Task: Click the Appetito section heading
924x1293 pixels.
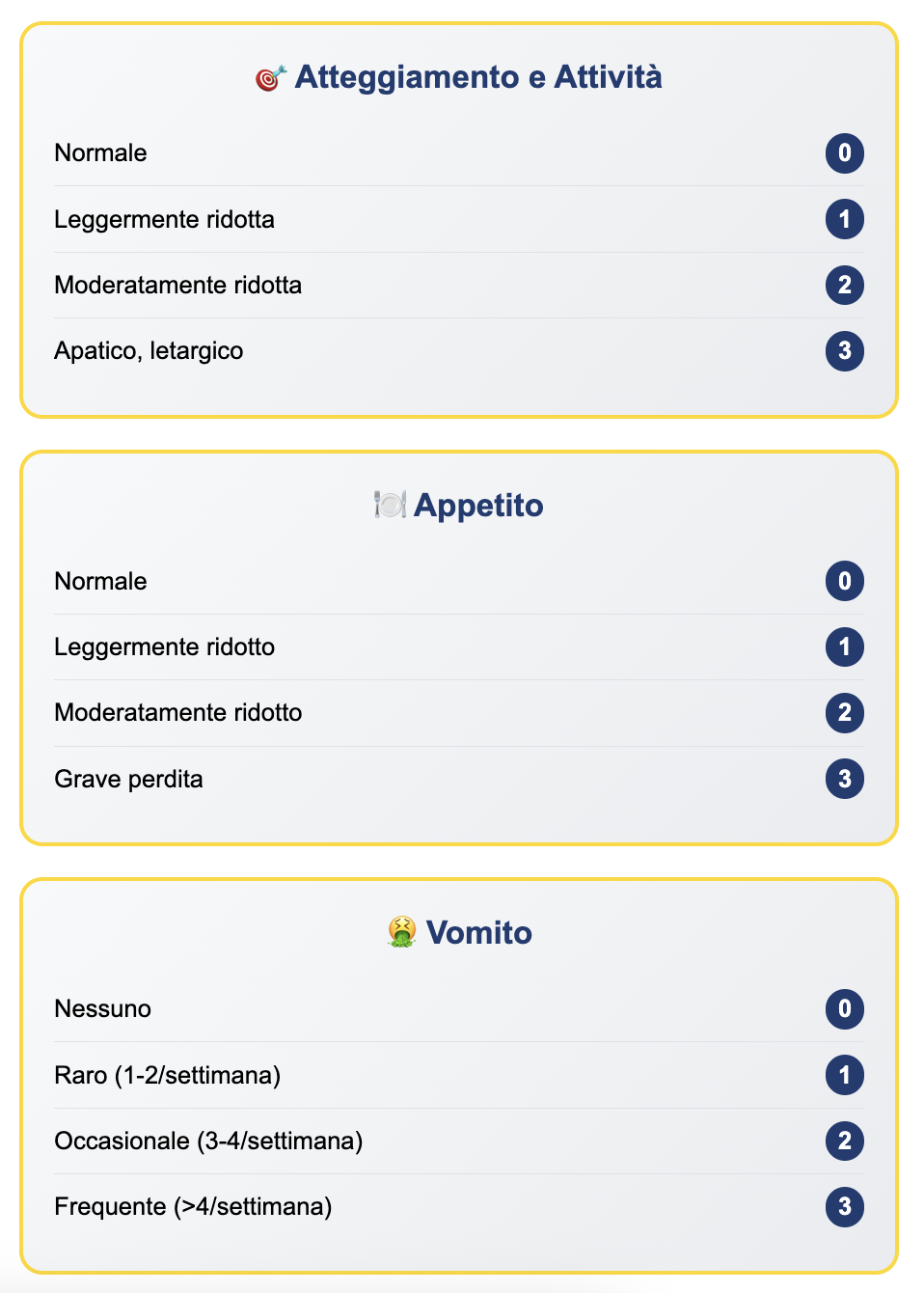Action: point(478,506)
